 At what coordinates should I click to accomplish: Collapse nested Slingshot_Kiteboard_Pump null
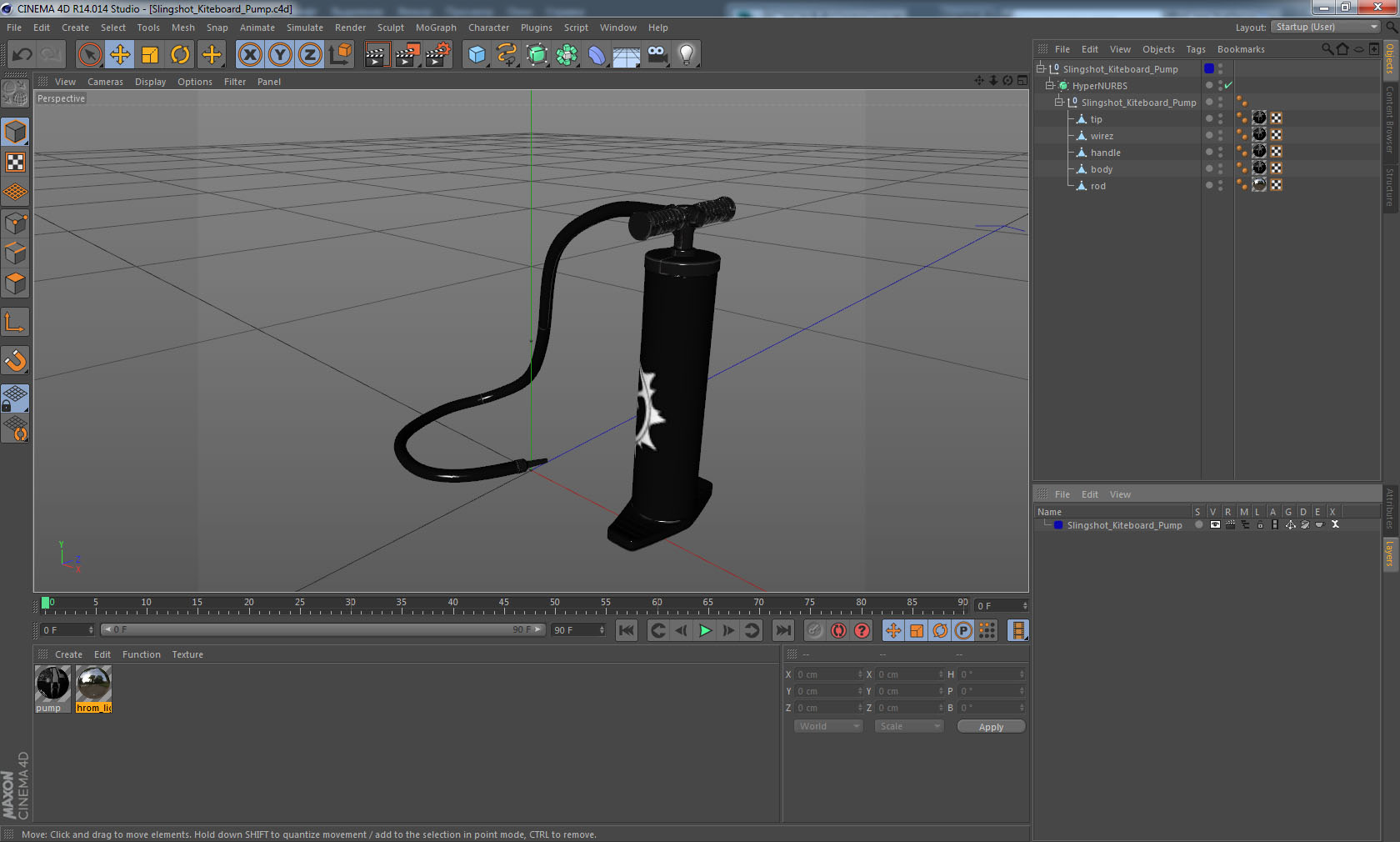click(x=1059, y=103)
